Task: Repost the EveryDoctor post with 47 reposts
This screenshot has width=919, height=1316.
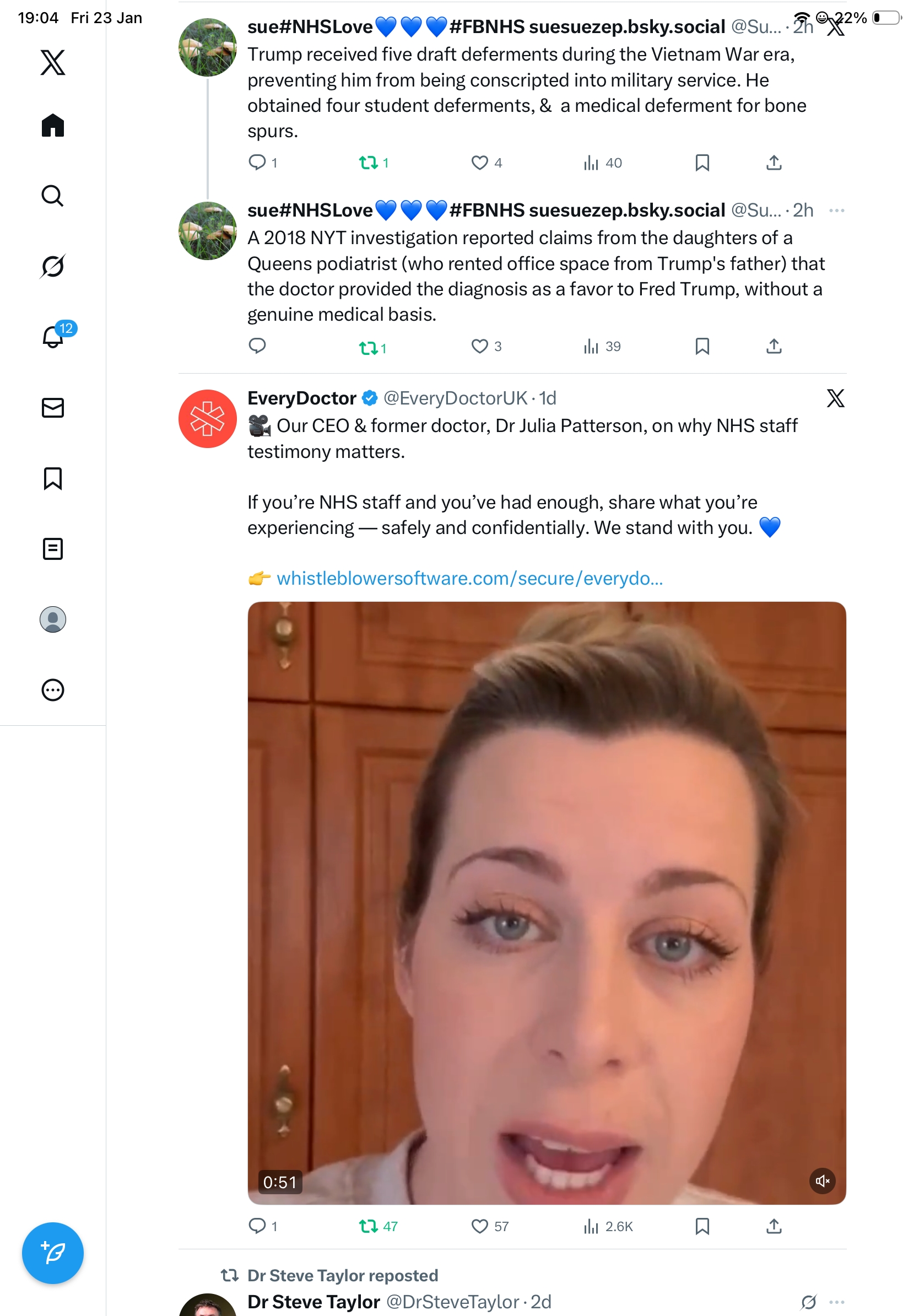Action: pos(369,1226)
